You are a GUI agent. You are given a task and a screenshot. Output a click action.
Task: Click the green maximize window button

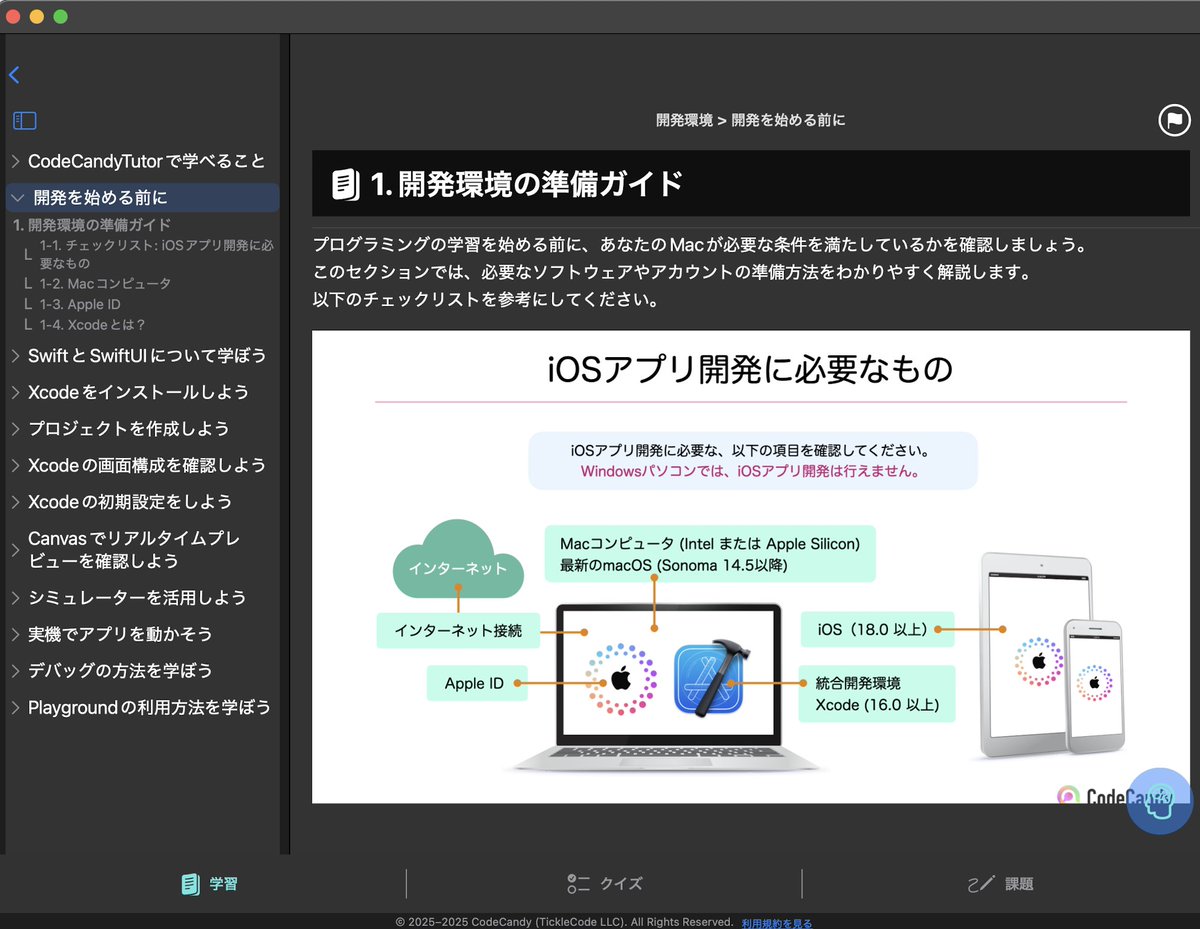click(60, 16)
